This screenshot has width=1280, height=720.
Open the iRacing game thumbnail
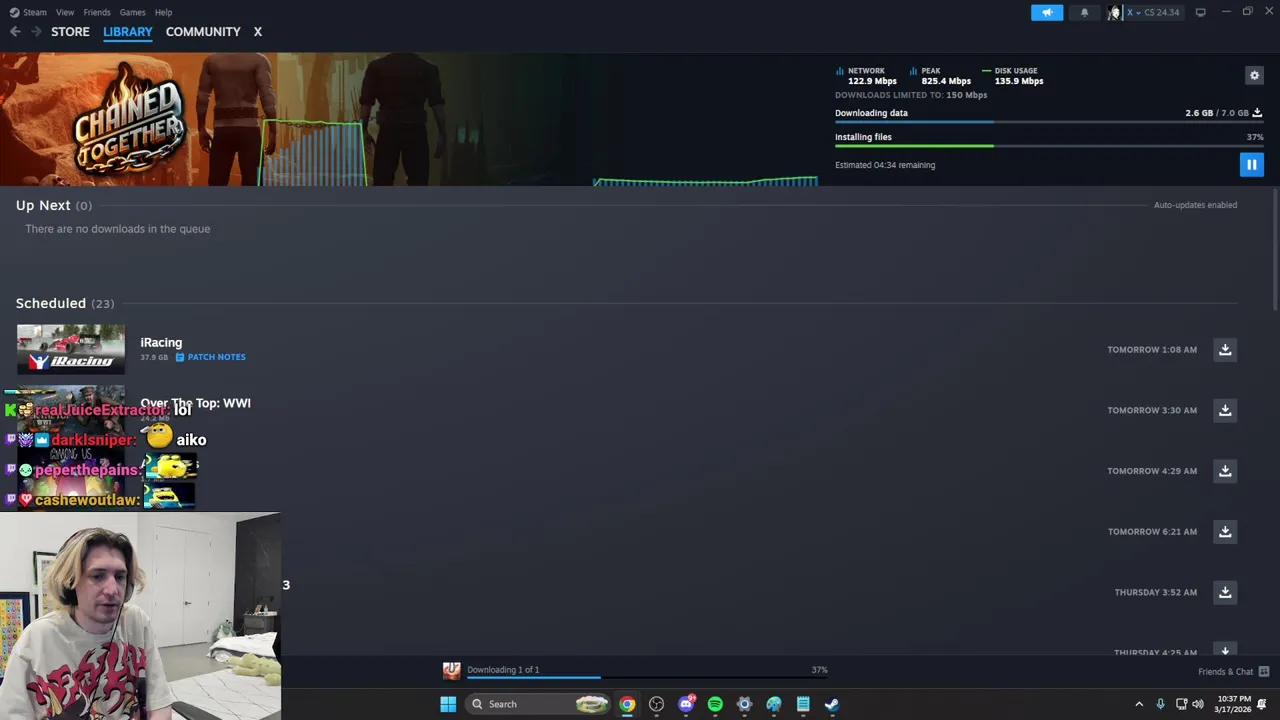coord(71,349)
